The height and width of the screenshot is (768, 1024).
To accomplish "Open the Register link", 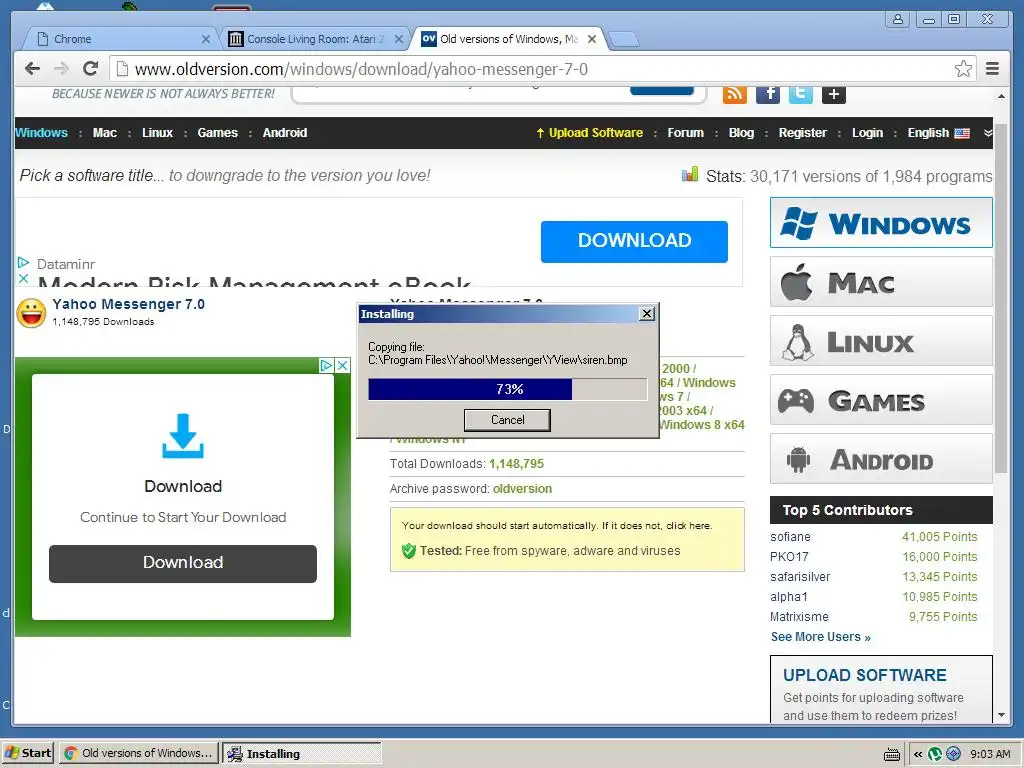I will (x=803, y=133).
